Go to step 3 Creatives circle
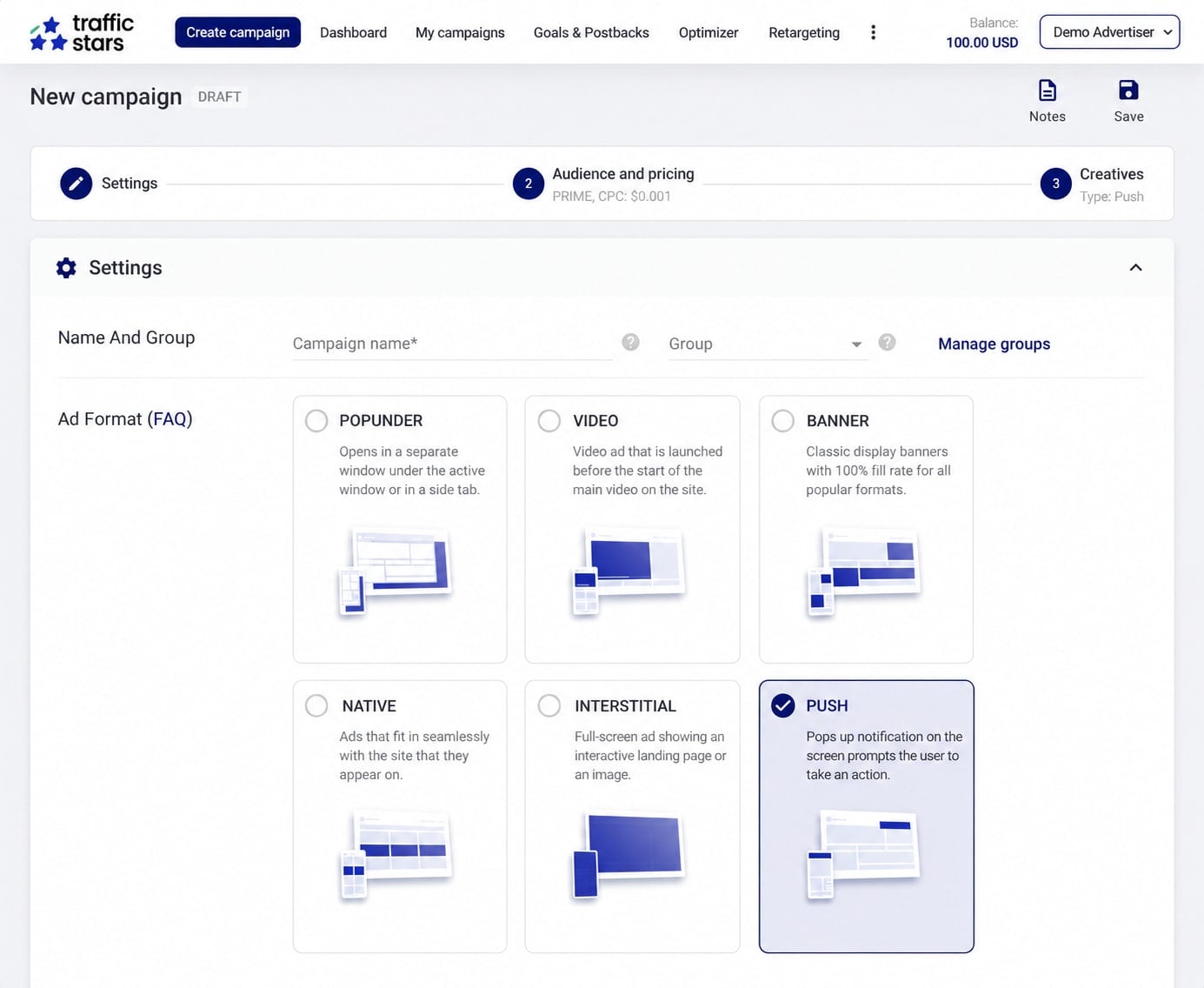The image size is (1204, 988). [x=1056, y=184]
